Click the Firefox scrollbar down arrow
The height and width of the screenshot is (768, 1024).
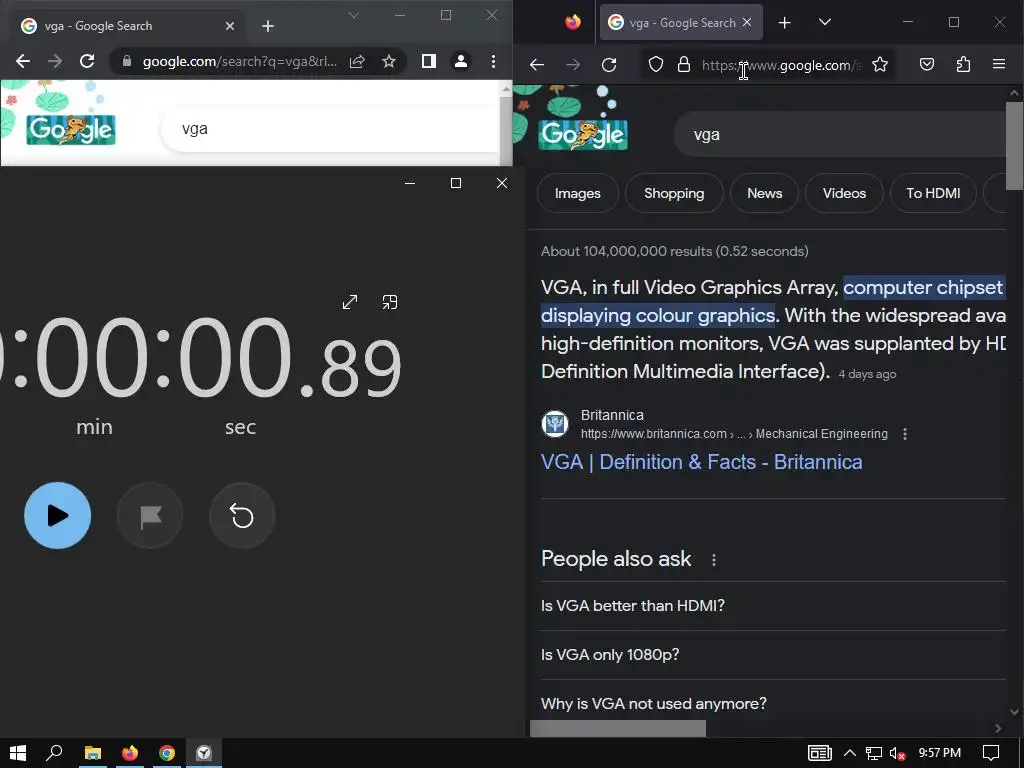pos(1014,712)
